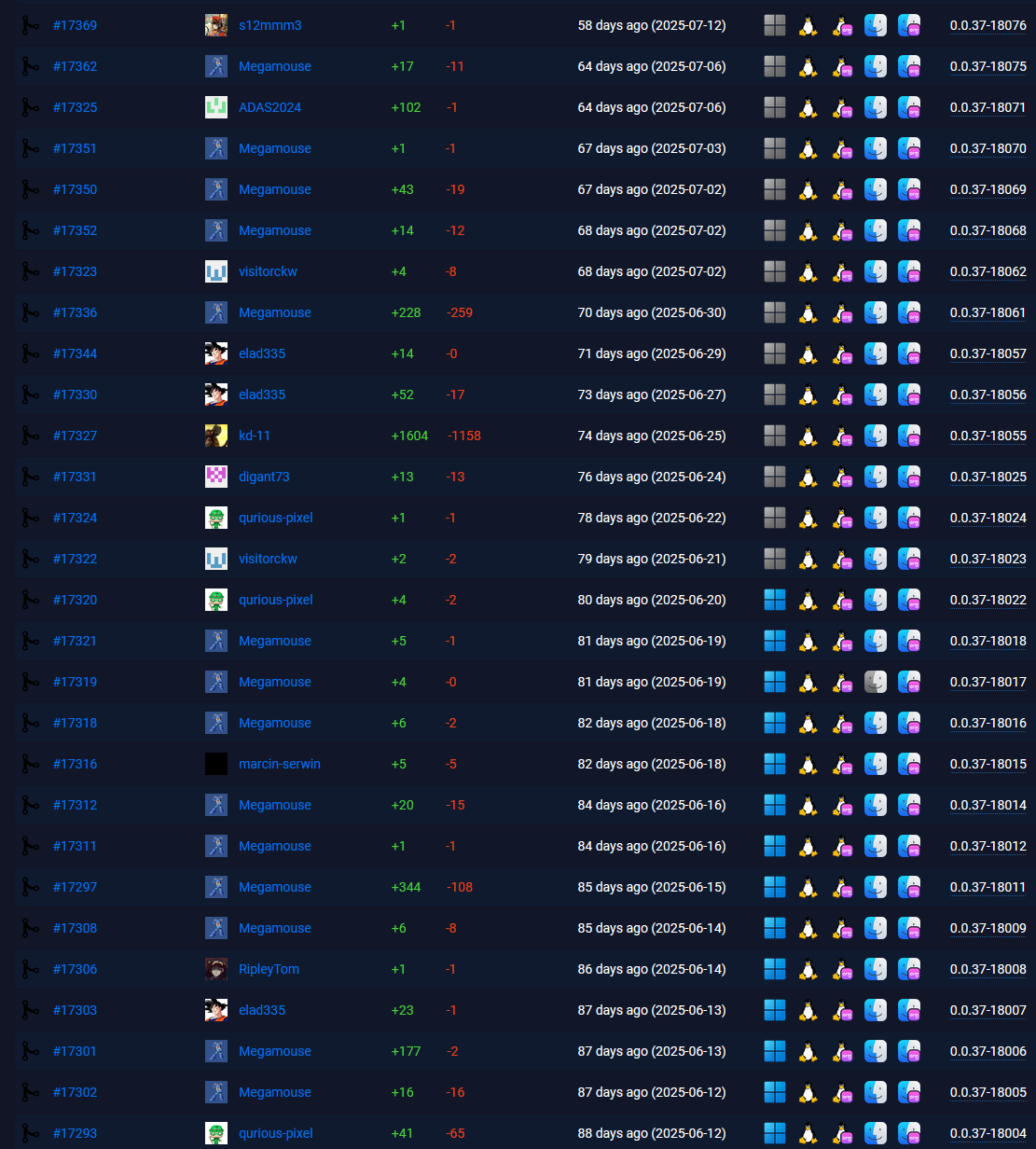Open build version 0.0.37-18011
This screenshot has width=1036, height=1149.
coord(988,887)
